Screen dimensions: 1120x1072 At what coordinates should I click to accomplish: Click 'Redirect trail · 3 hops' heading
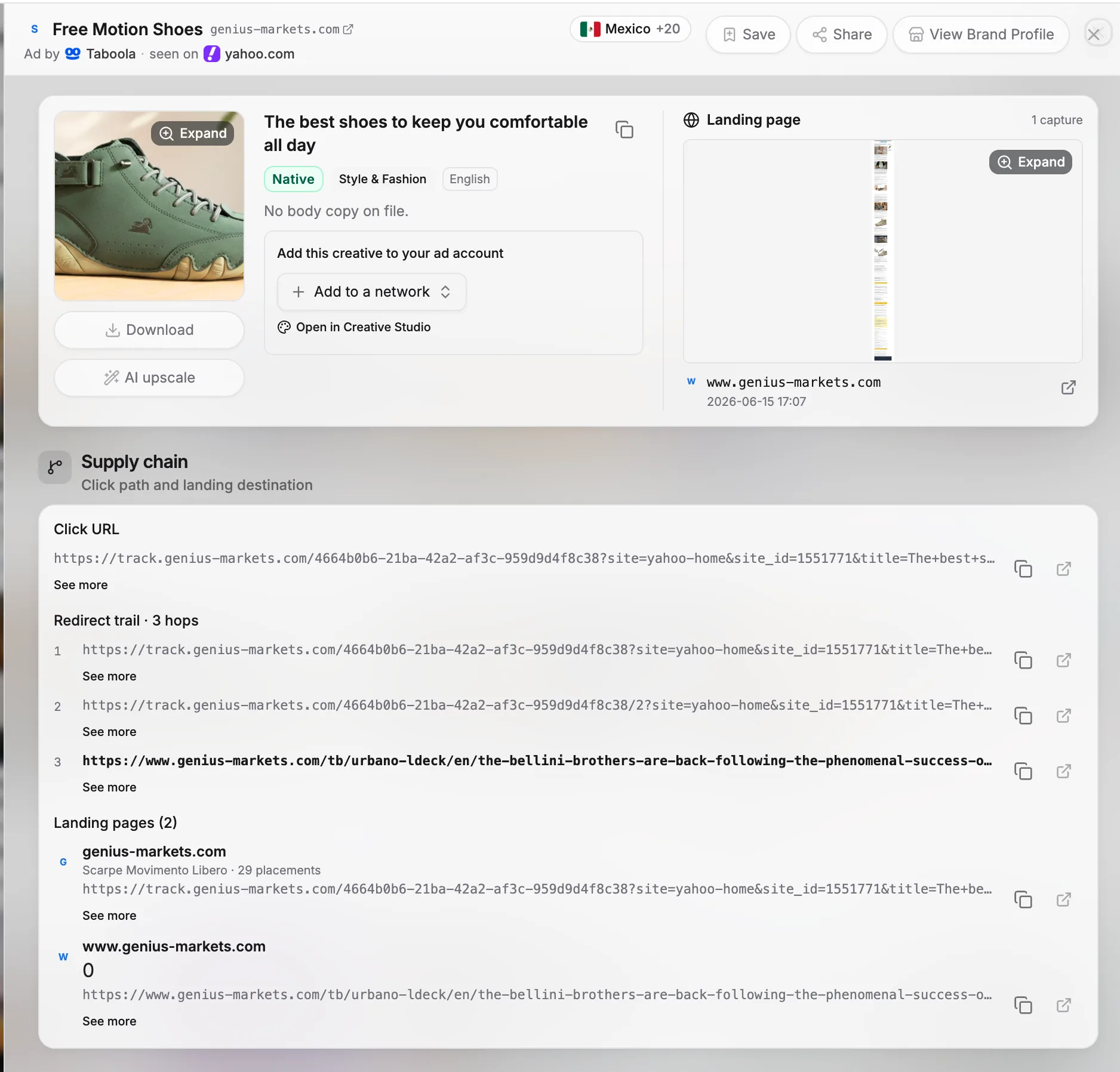pos(126,620)
